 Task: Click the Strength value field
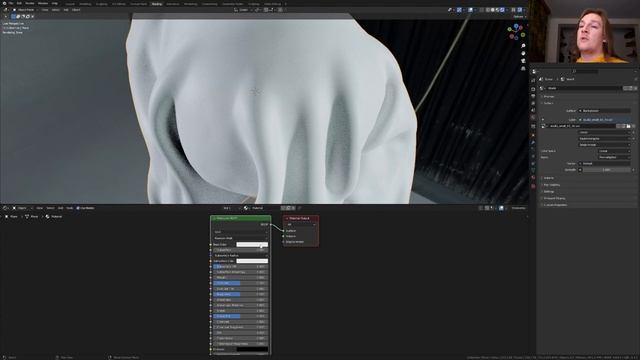(x=607, y=170)
